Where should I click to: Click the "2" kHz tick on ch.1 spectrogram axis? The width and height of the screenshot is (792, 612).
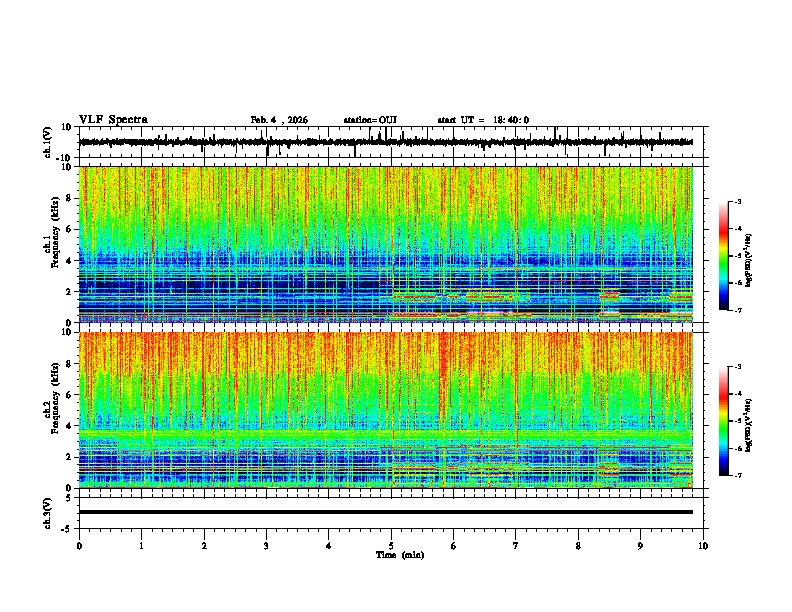click(69, 291)
